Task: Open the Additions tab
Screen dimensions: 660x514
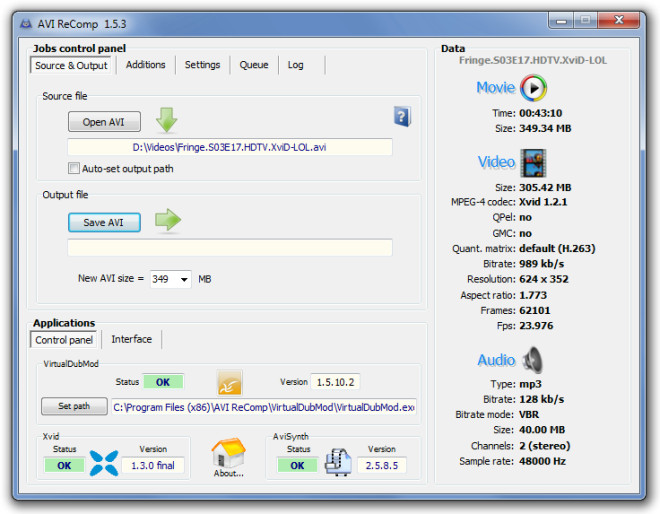Action: [x=146, y=65]
